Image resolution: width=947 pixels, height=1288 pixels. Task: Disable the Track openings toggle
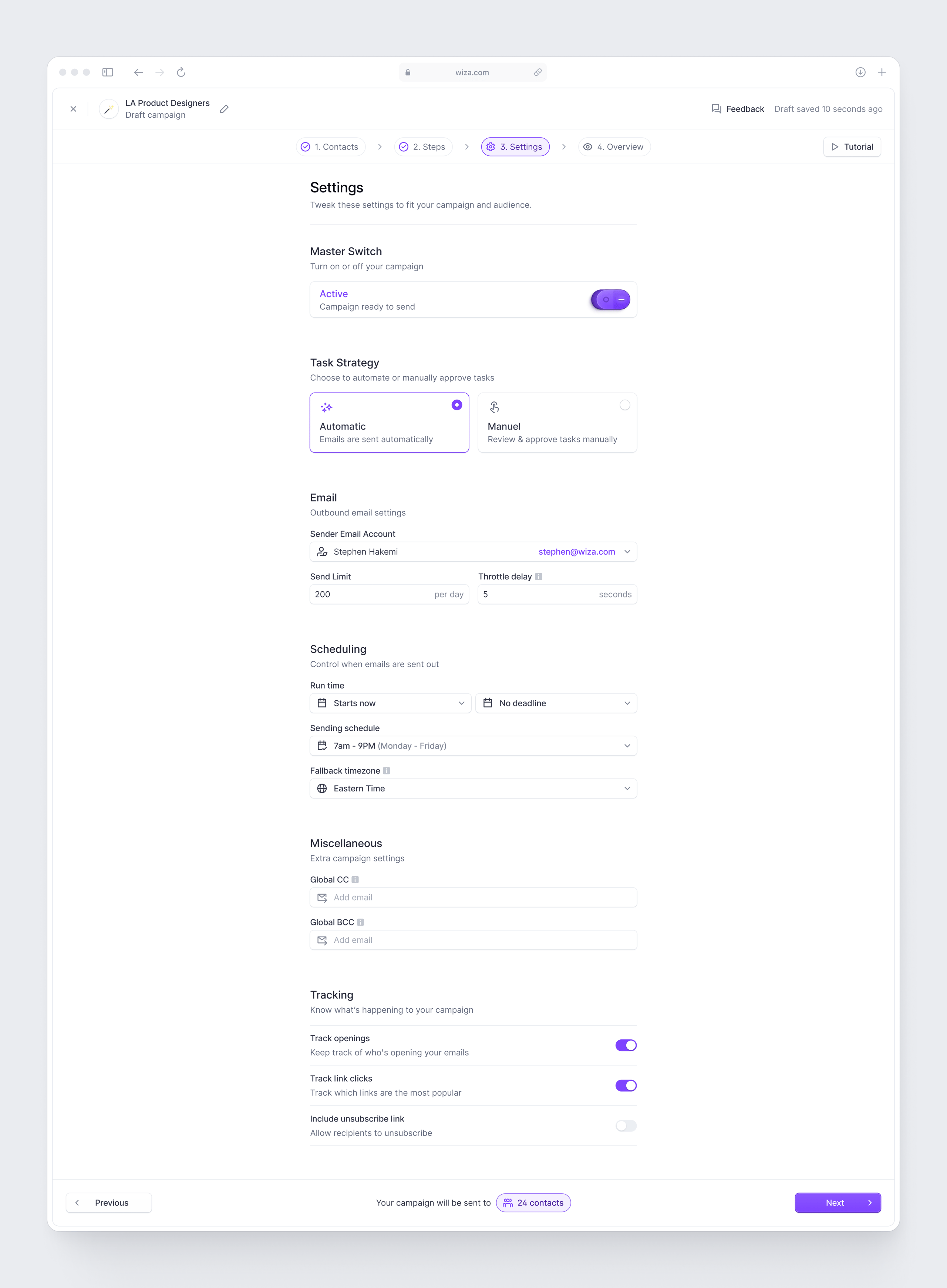click(626, 1046)
